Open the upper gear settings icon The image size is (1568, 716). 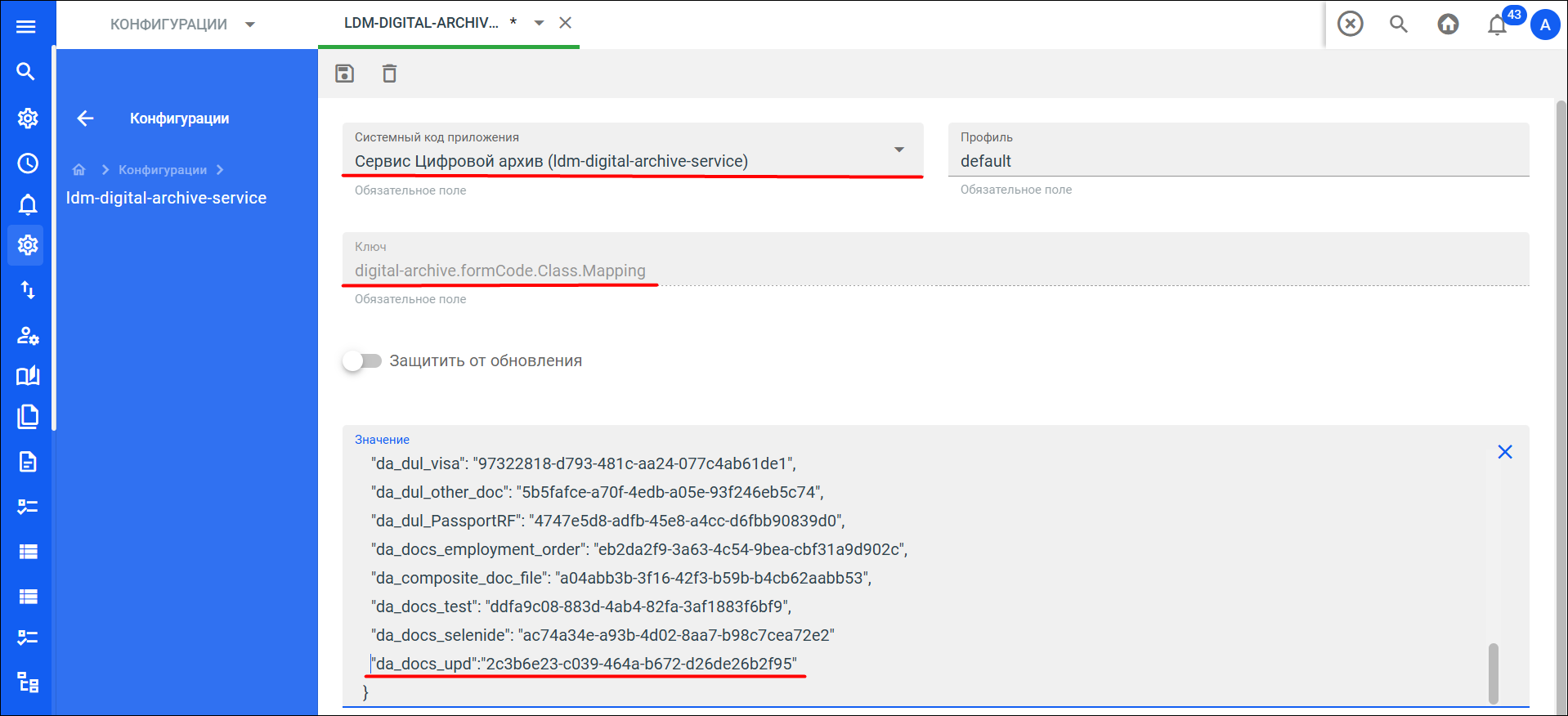click(x=28, y=119)
